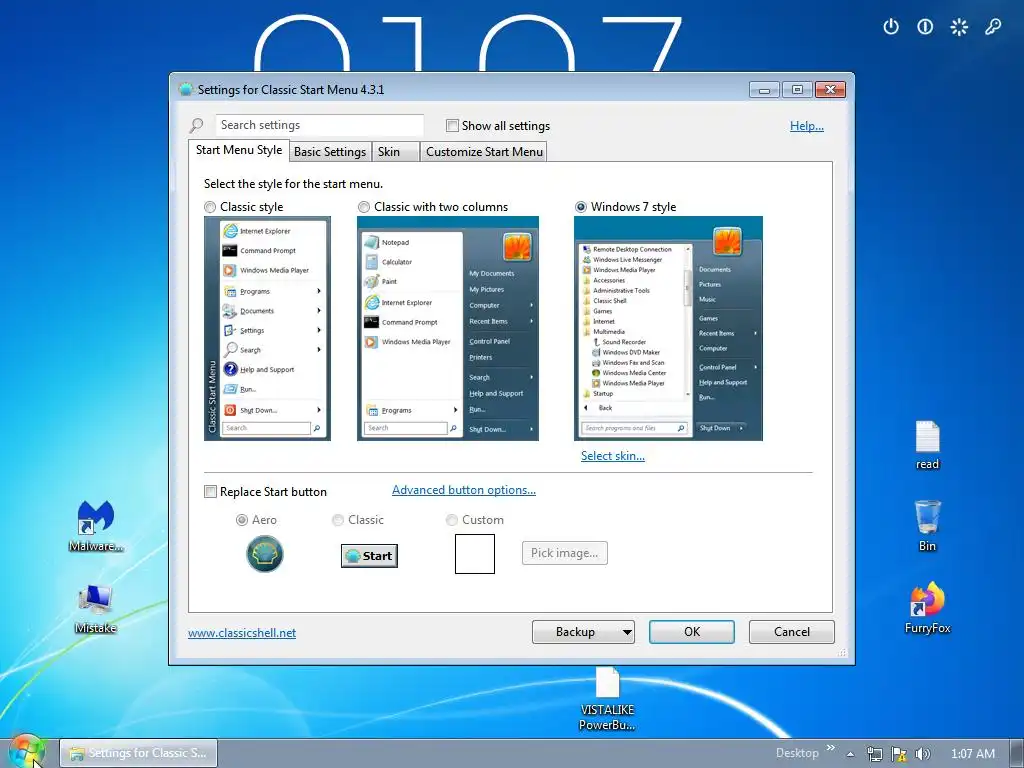Open Advanced button options... link
This screenshot has width=1024, height=768.
pos(464,490)
